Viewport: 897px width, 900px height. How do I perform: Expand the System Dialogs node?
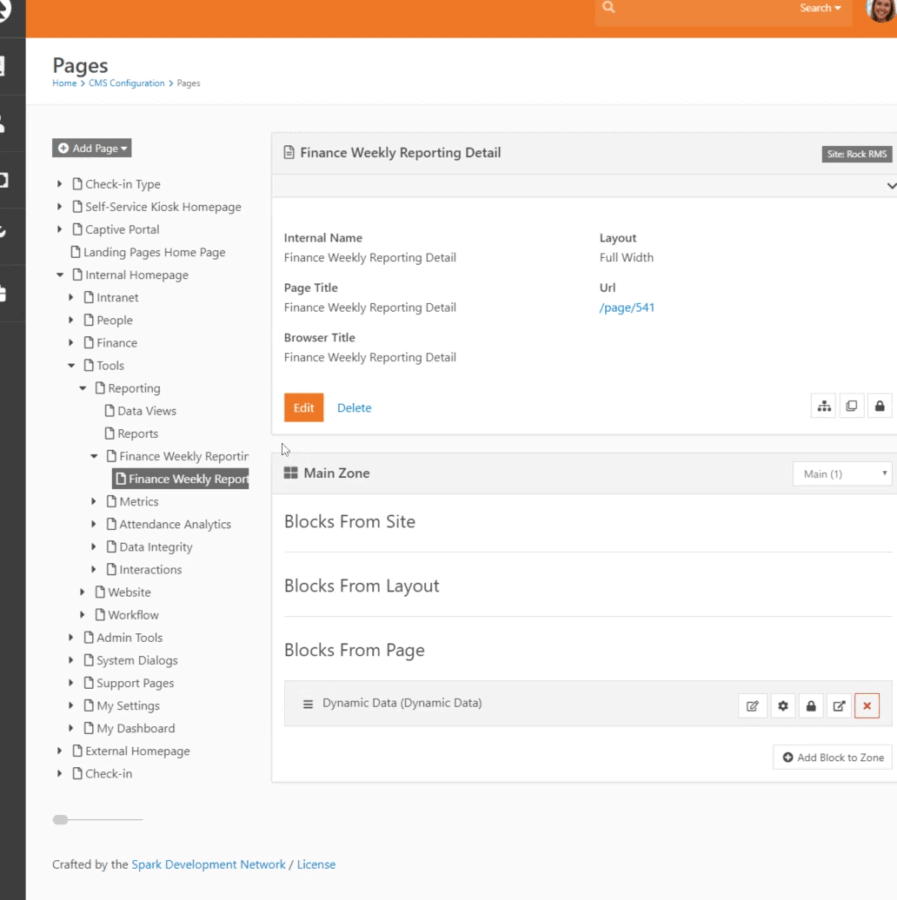pyautogui.click(x=71, y=660)
